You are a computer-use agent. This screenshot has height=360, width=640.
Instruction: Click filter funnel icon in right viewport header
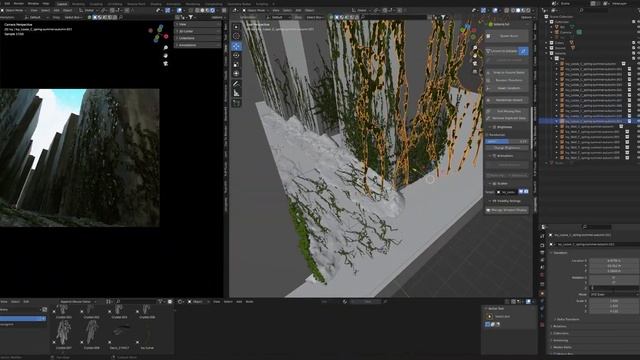pos(443,17)
